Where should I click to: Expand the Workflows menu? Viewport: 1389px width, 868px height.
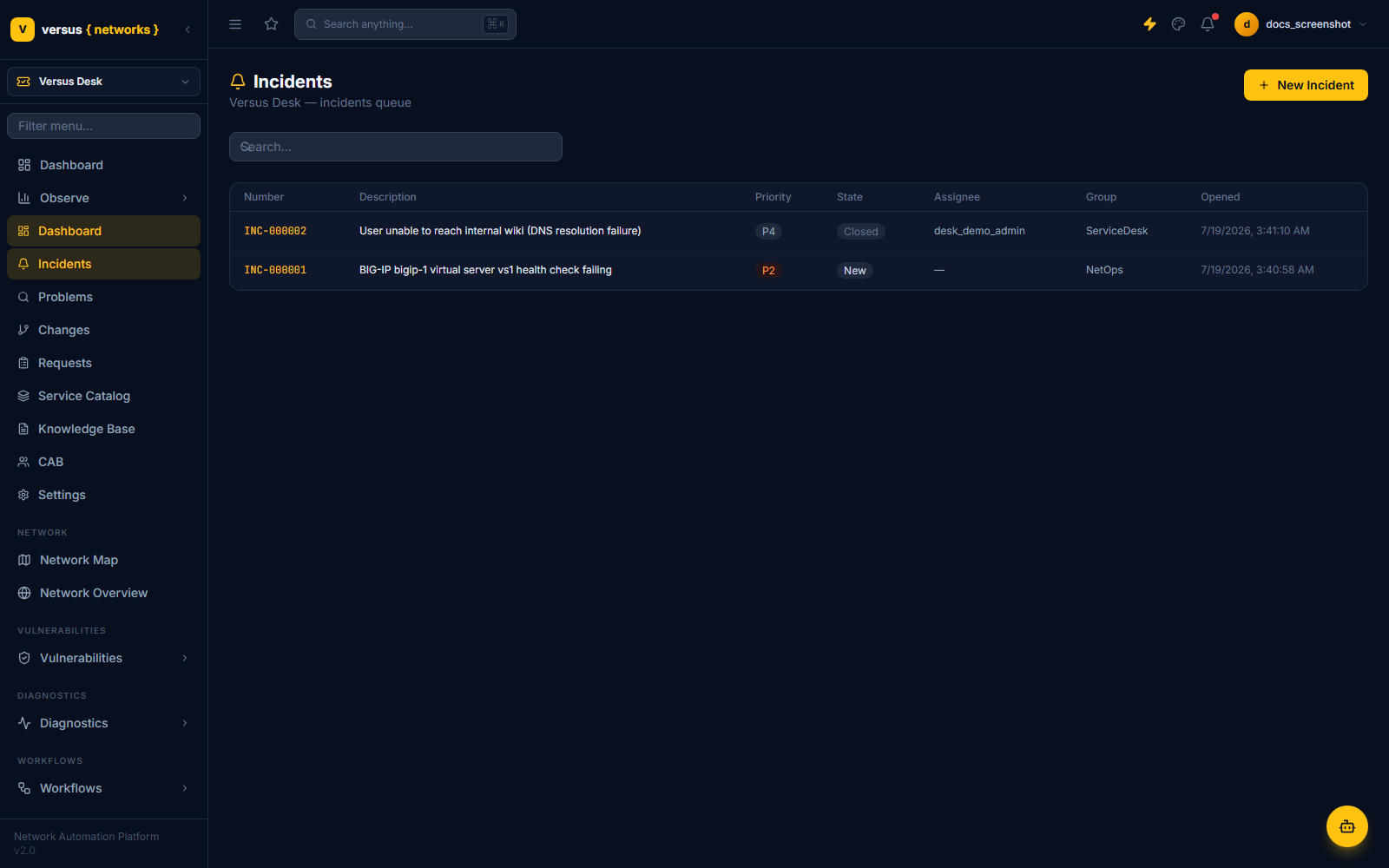coord(103,788)
